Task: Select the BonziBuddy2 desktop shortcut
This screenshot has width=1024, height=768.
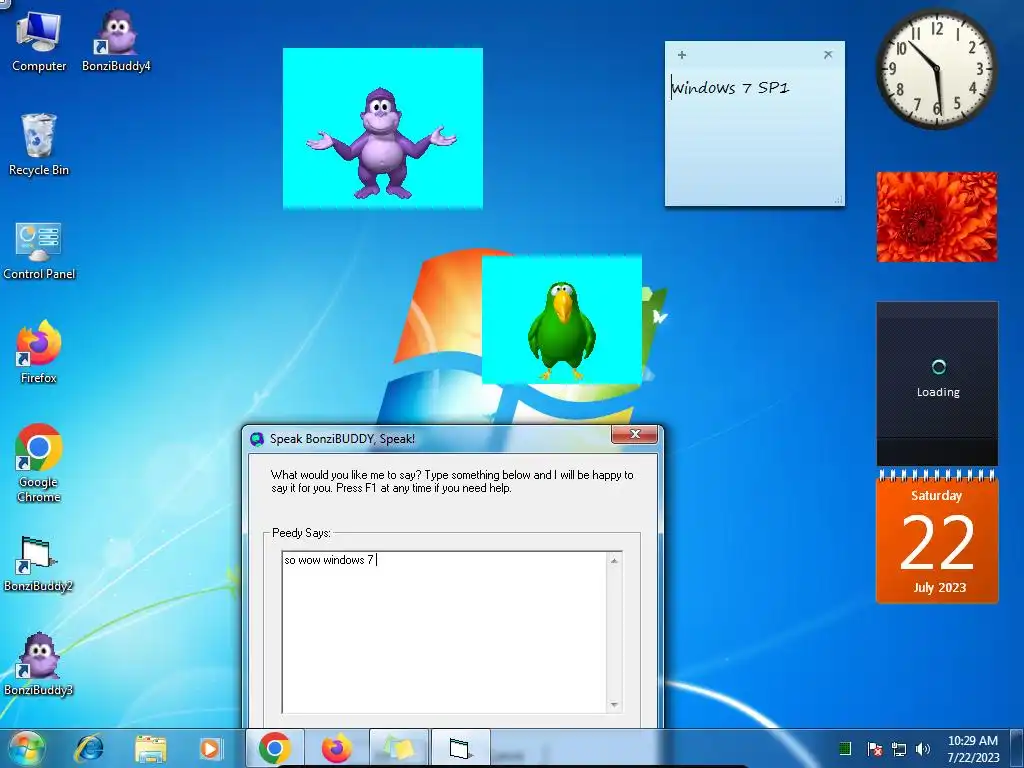Action: [39, 563]
